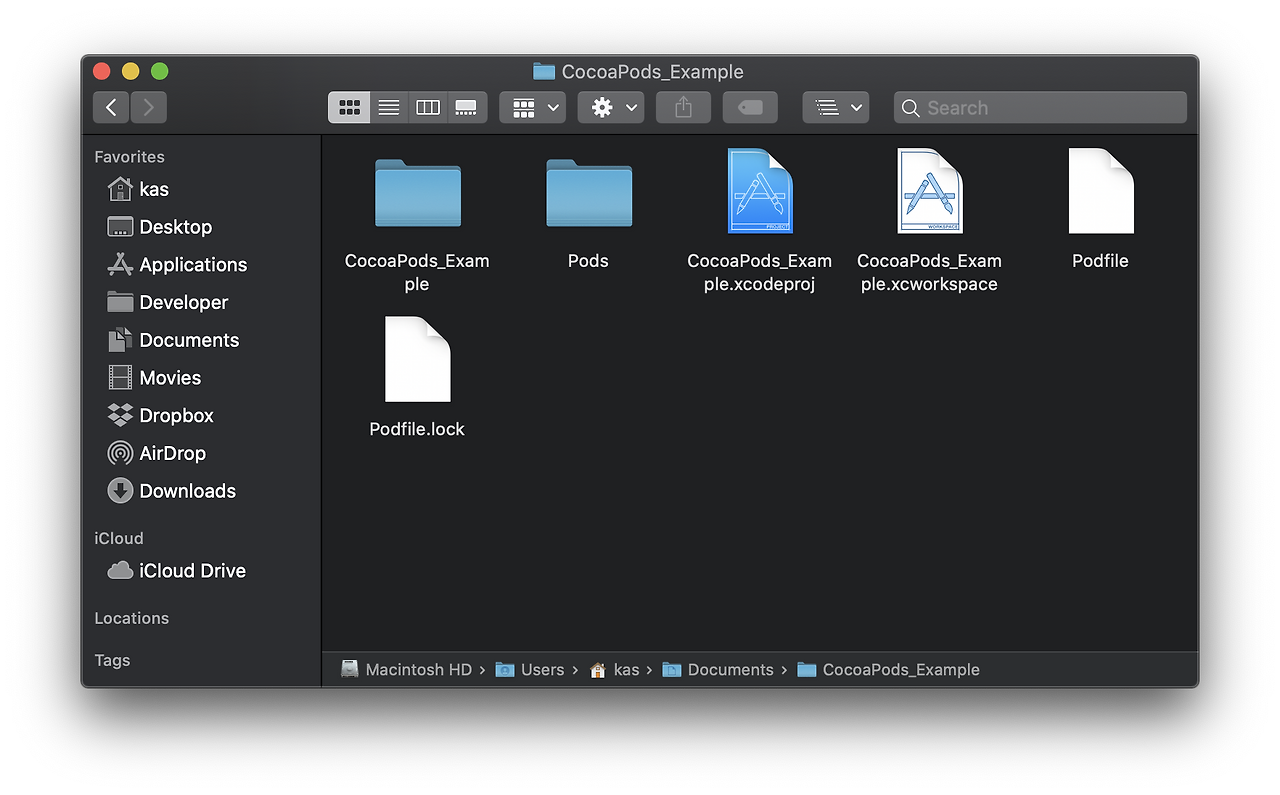Switch to column view
Screen dimensions: 1280x795
[428, 107]
